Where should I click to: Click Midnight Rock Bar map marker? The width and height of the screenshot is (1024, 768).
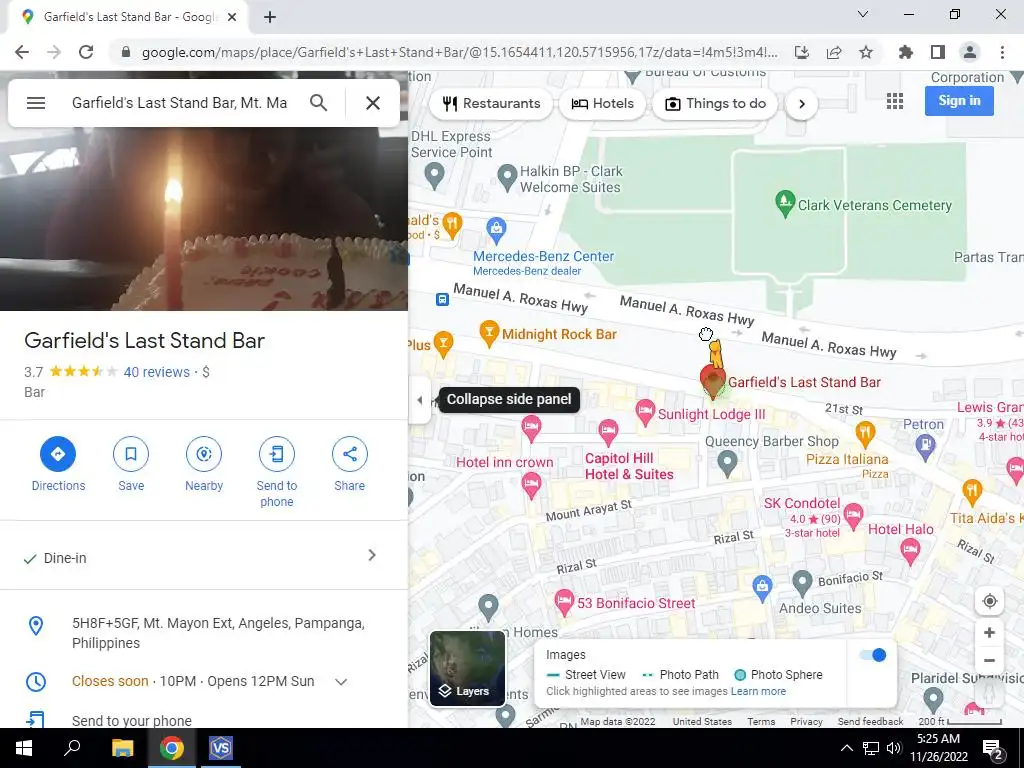click(x=489, y=333)
